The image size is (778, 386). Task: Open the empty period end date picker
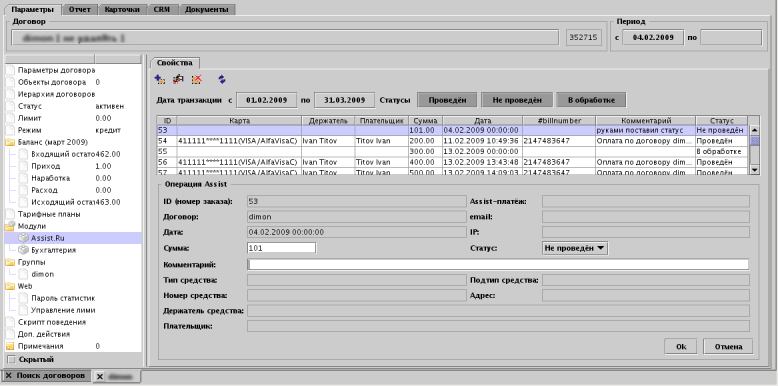coord(731,38)
